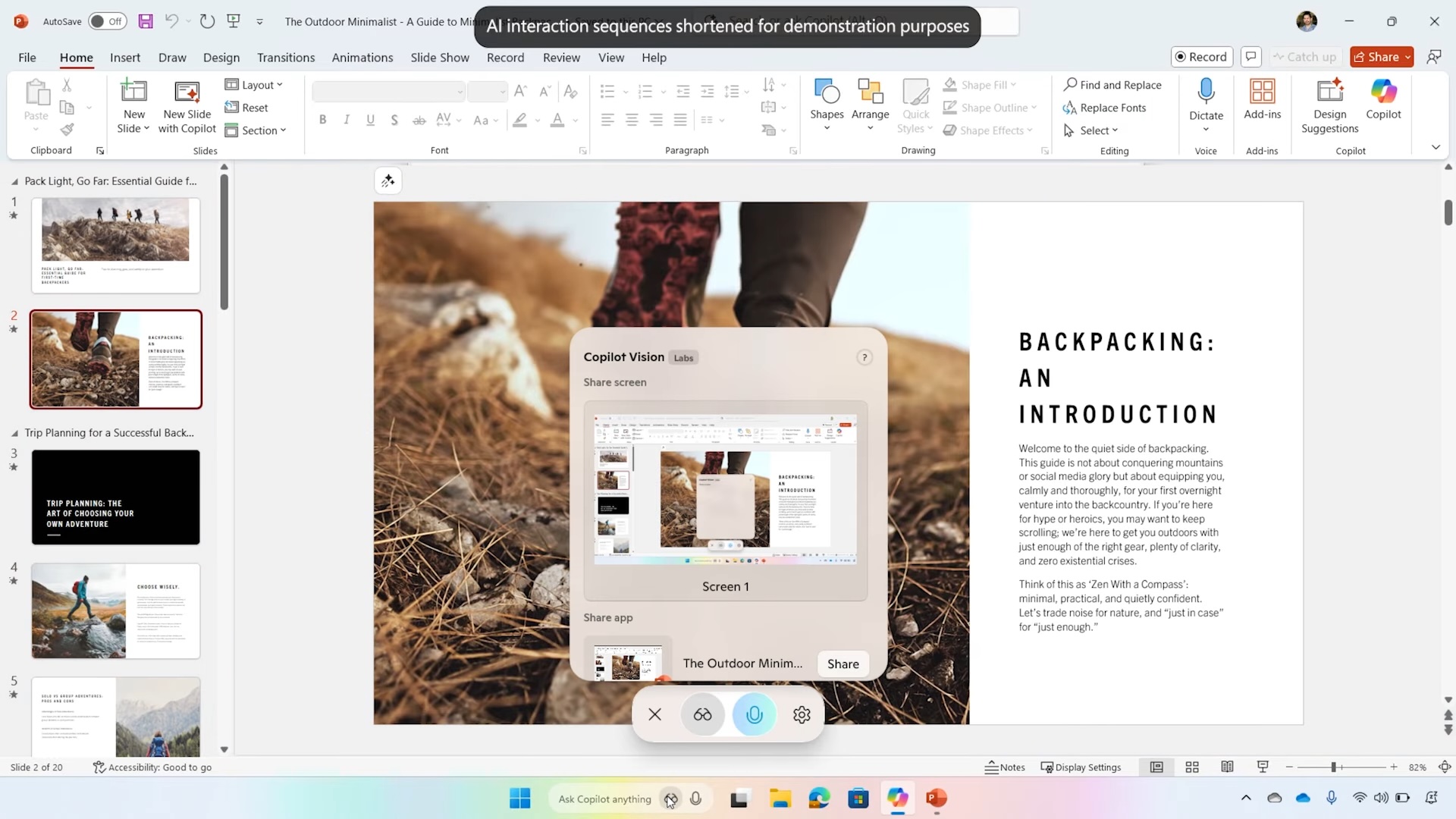The image size is (1456, 819).
Task: Open the Shapes gallery
Action: point(827,101)
